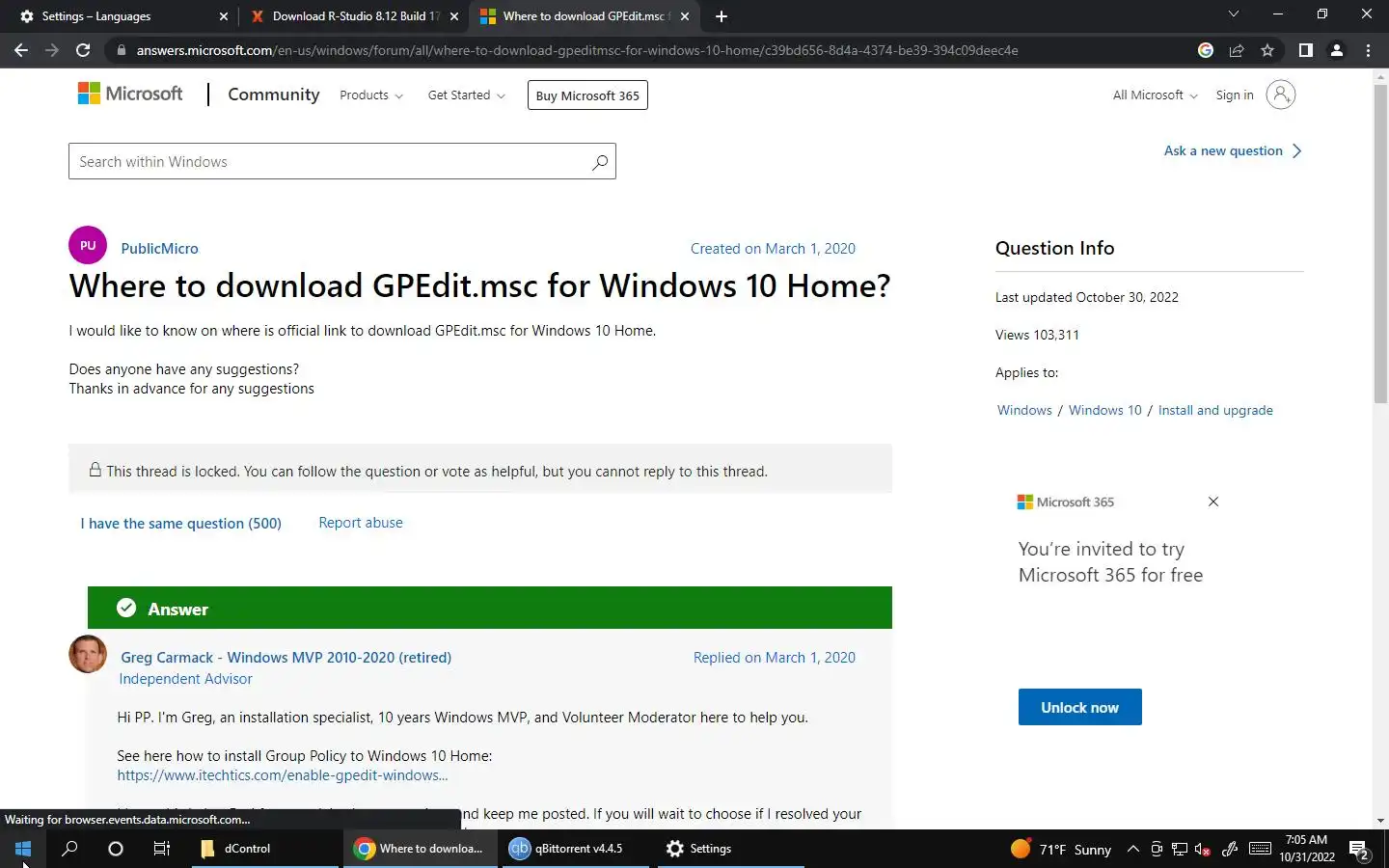Viewport: 1389px width, 868px height.
Task: Open the Chrome three-dot menu
Action: 1368,50
